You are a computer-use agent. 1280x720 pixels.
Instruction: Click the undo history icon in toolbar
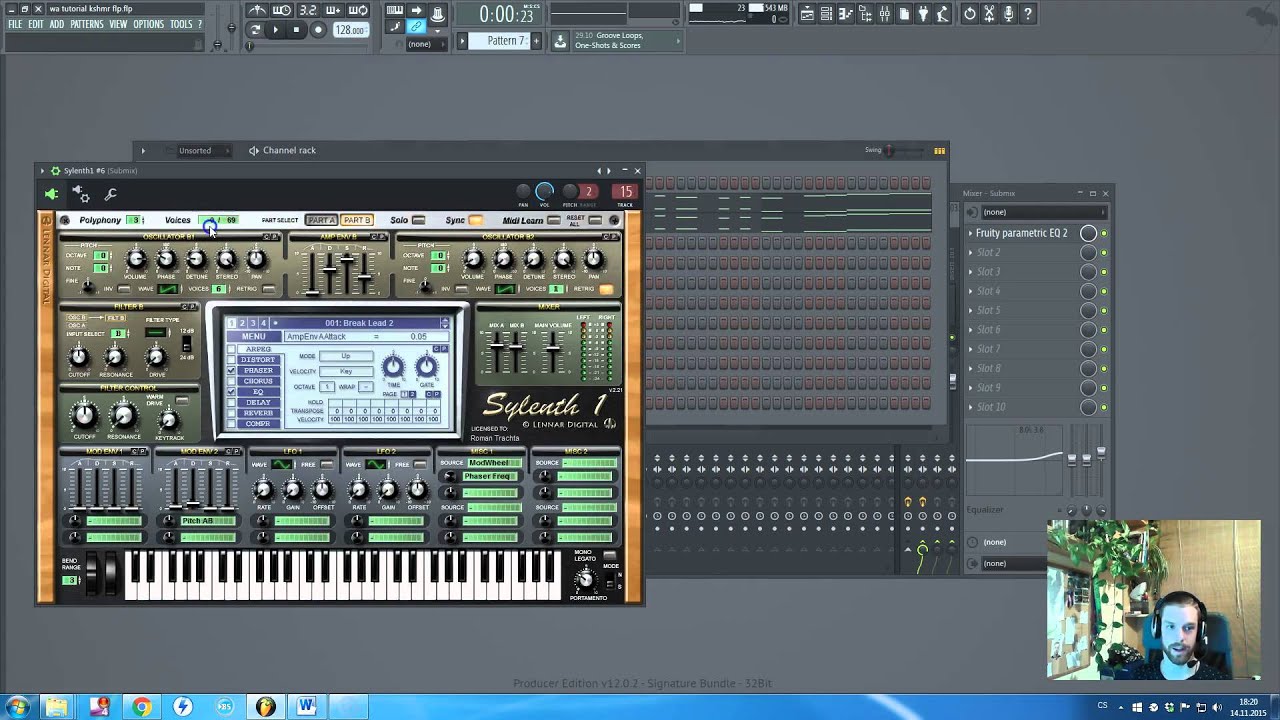pyautogui.click(x=969, y=14)
